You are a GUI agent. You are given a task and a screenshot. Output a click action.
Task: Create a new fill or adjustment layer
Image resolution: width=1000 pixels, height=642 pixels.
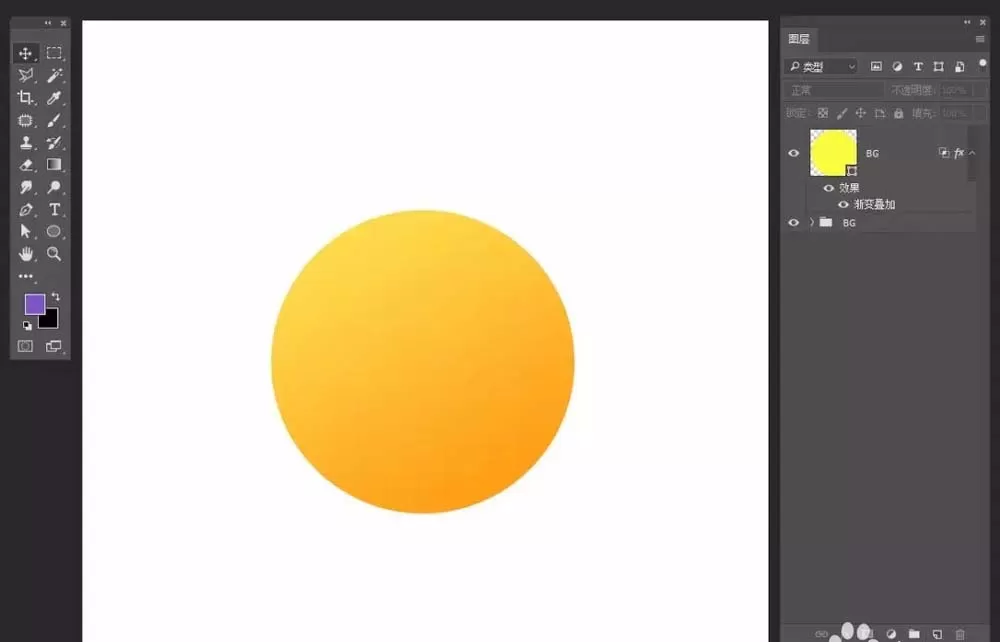tap(891, 634)
